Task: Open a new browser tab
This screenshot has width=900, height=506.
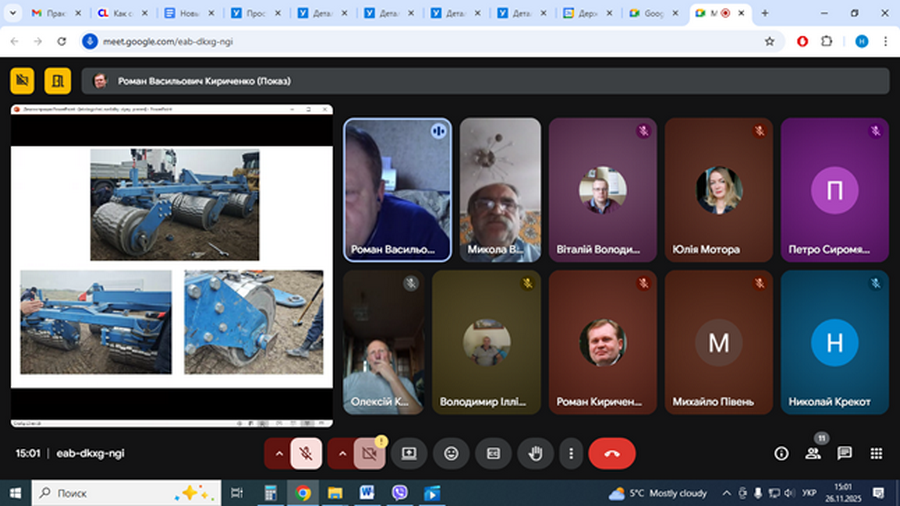Action: [x=765, y=14]
